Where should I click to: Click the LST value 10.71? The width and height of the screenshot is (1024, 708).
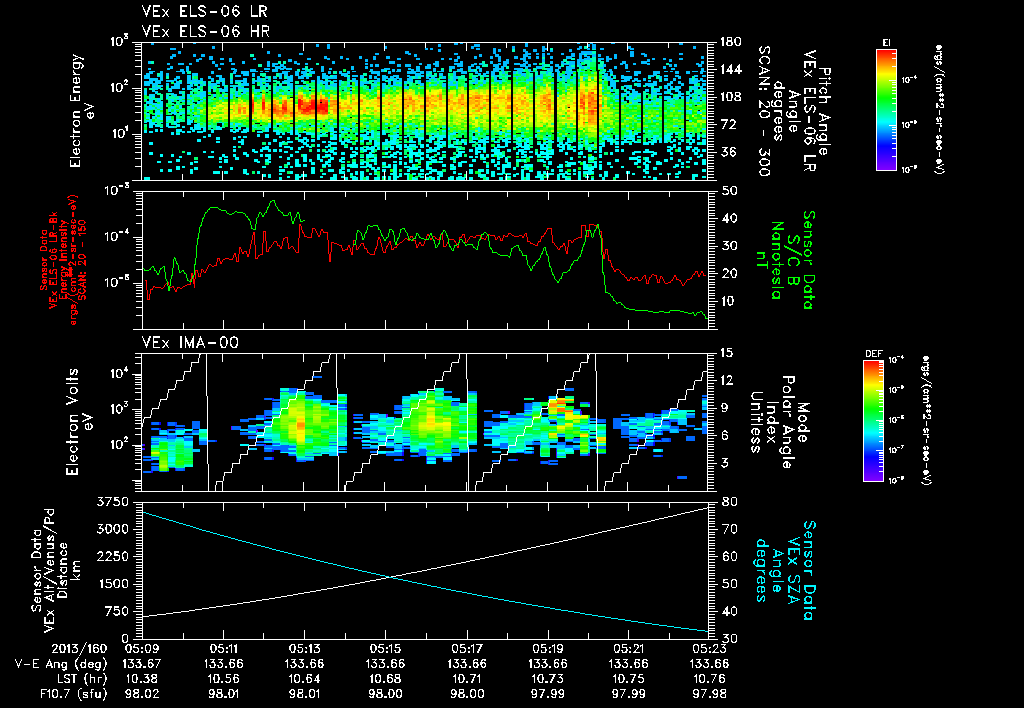(x=467, y=679)
